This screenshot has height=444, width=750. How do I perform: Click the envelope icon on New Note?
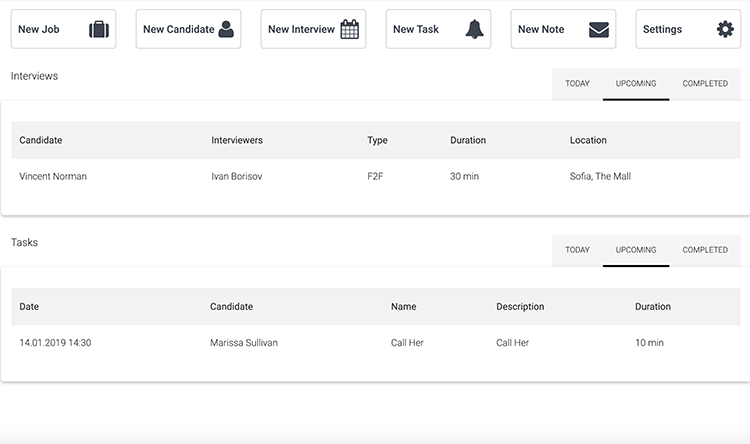(x=599, y=29)
